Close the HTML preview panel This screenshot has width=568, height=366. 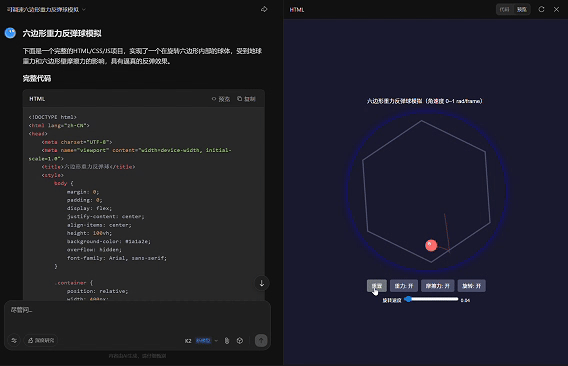click(556, 9)
